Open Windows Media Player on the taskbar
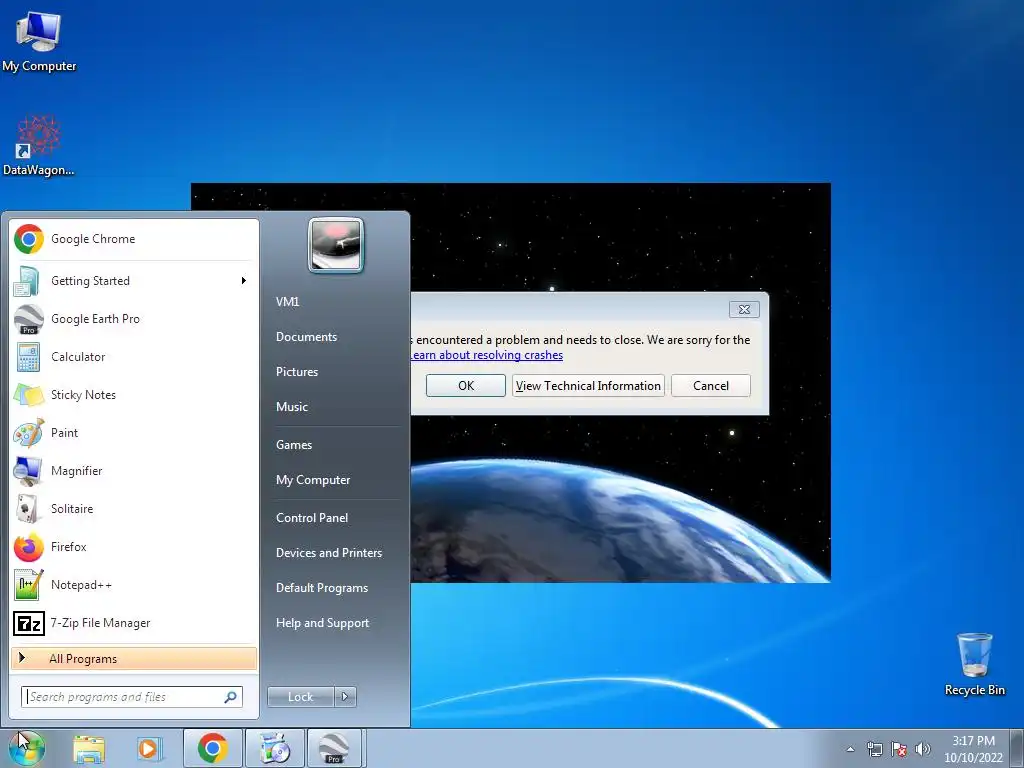1024x768 pixels. pyautogui.click(x=149, y=748)
